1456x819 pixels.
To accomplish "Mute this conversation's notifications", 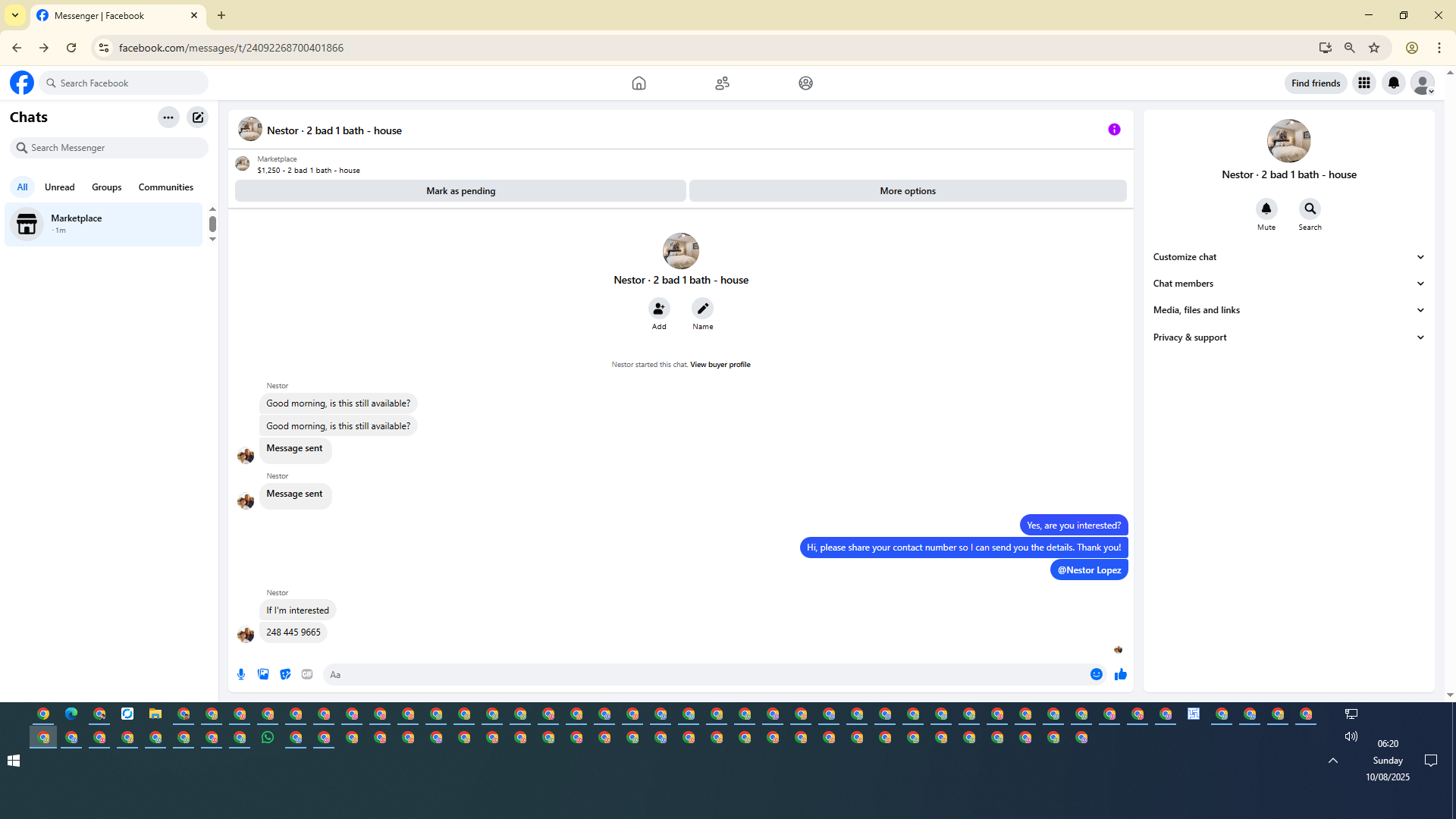I will click(x=1266, y=209).
